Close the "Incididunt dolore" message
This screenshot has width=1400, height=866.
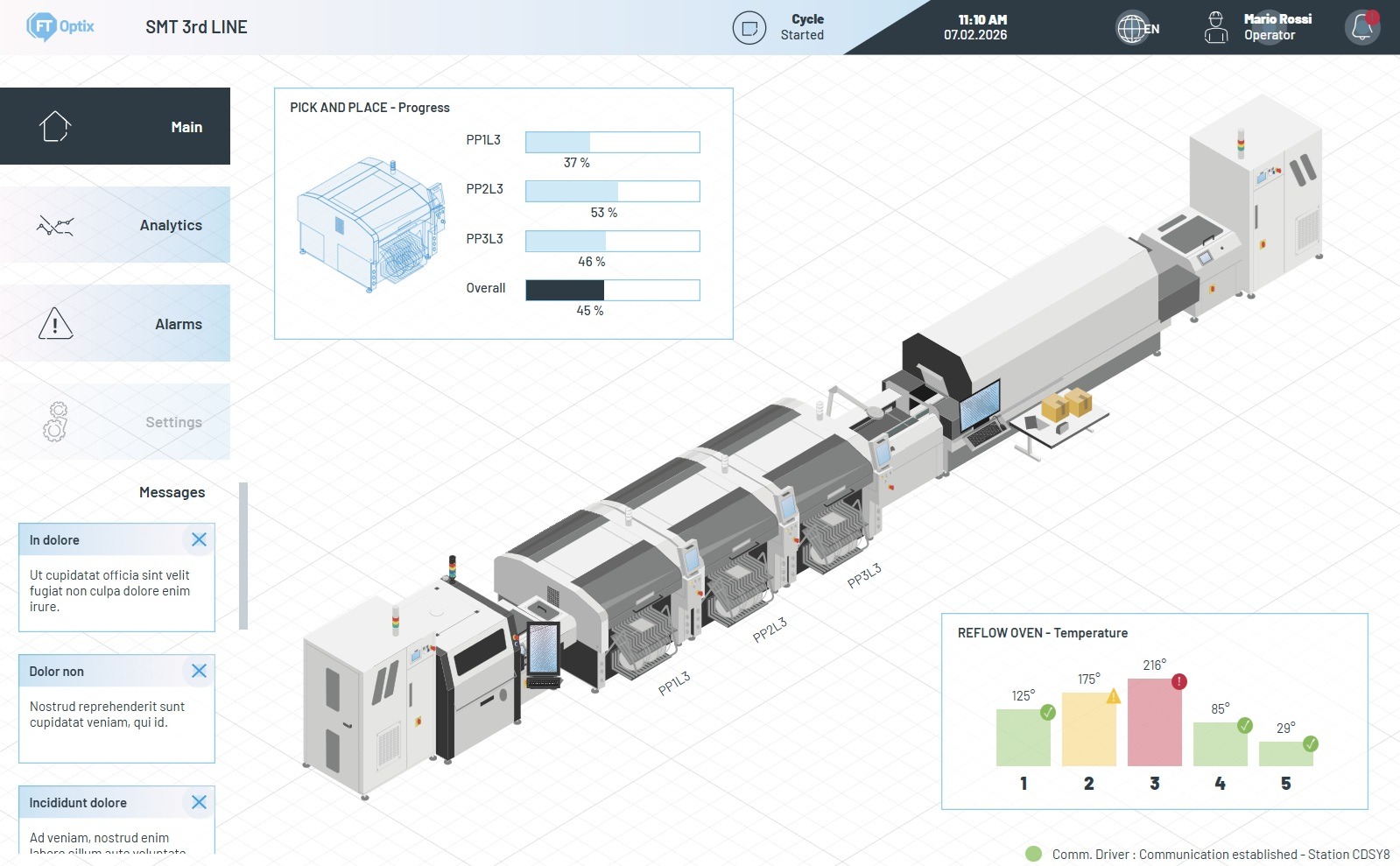[199, 802]
